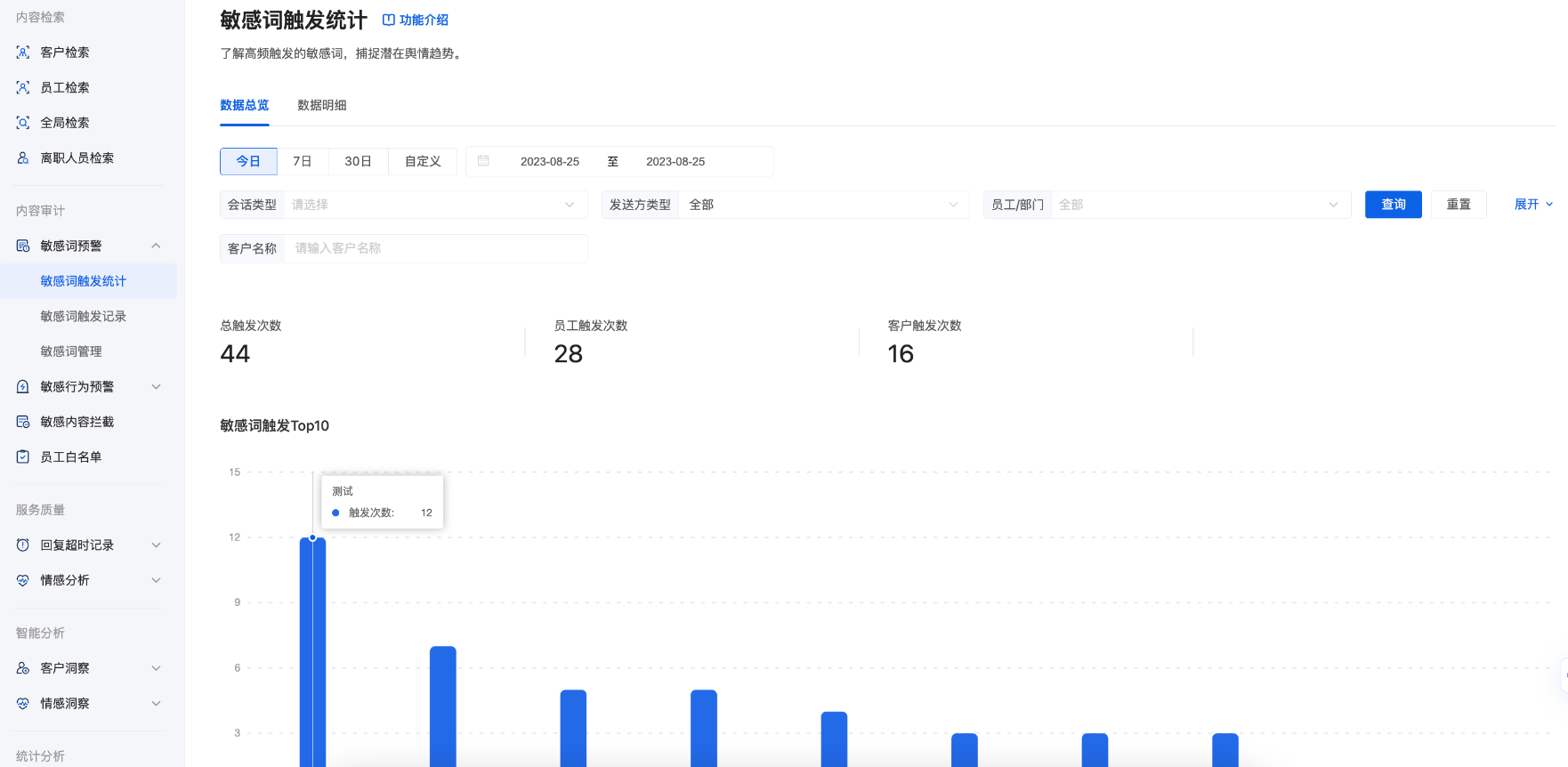This screenshot has width=1568, height=767.
Task: Open the 功能介绍 link
Action: pyautogui.click(x=416, y=20)
